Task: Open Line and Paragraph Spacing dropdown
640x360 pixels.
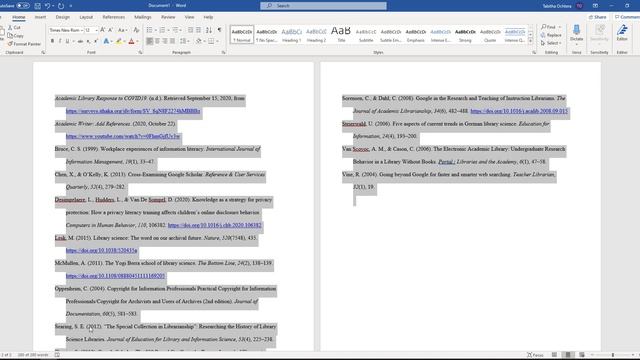Action: pos(184,41)
